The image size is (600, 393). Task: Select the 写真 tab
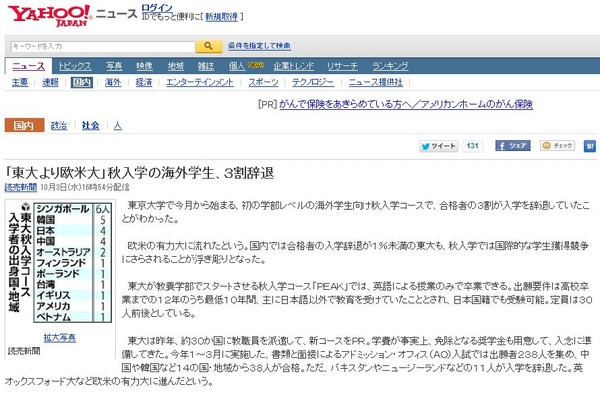(114, 66)
